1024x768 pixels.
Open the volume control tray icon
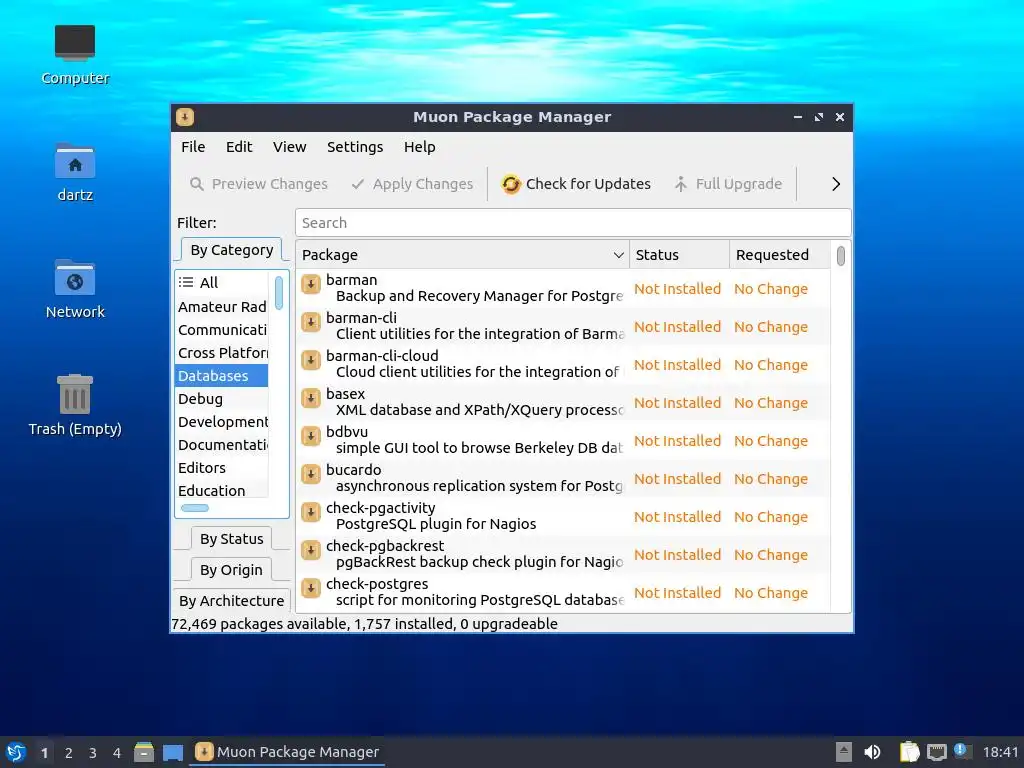(x=872, y=752)
